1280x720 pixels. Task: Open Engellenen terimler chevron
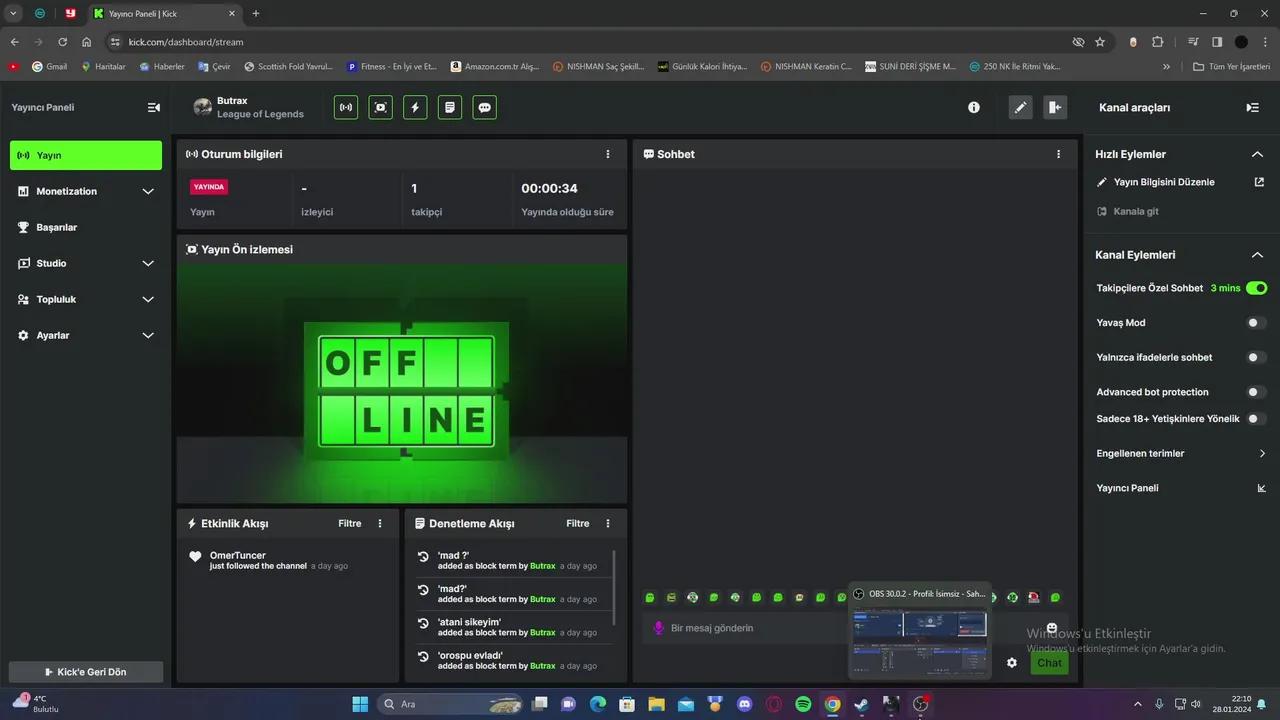[1262, 454]
